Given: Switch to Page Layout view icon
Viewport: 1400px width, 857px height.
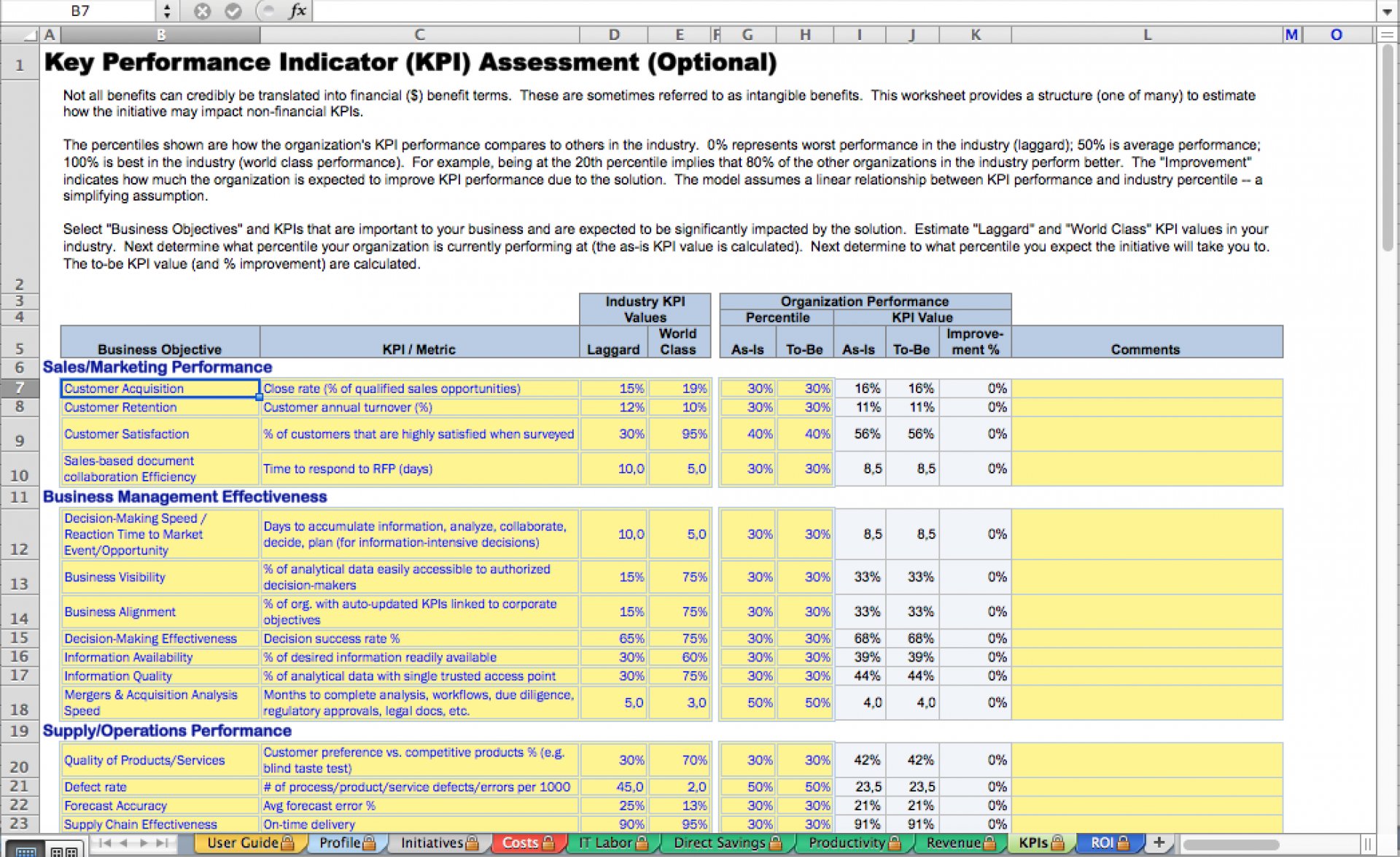Looking at the screenshot, I should [64, 851].
